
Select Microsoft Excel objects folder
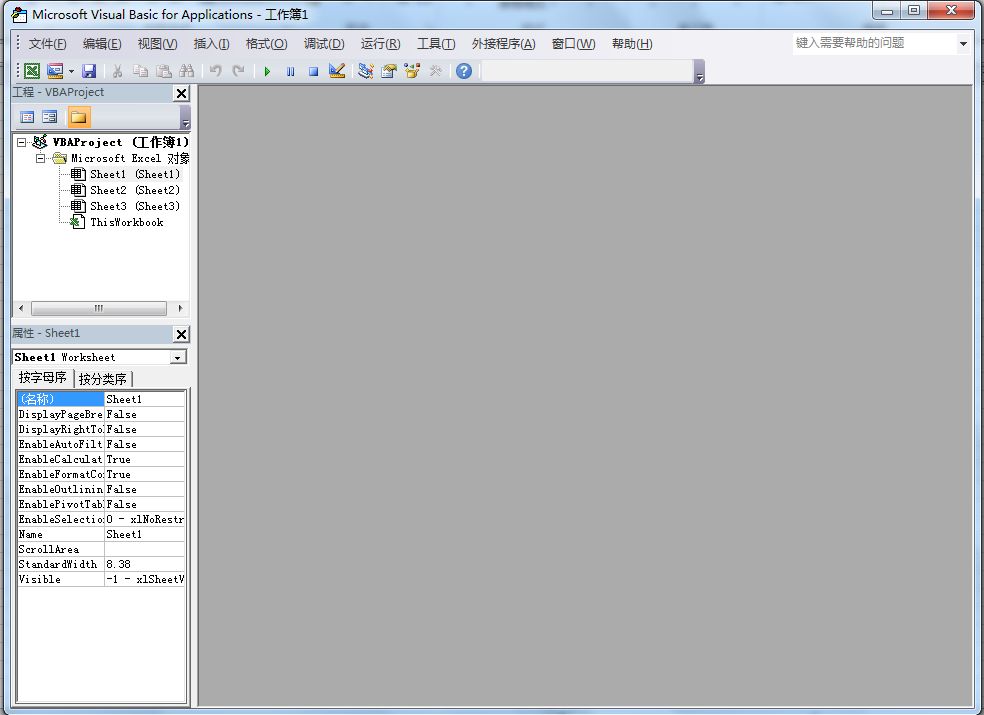(x=130, y=158)
